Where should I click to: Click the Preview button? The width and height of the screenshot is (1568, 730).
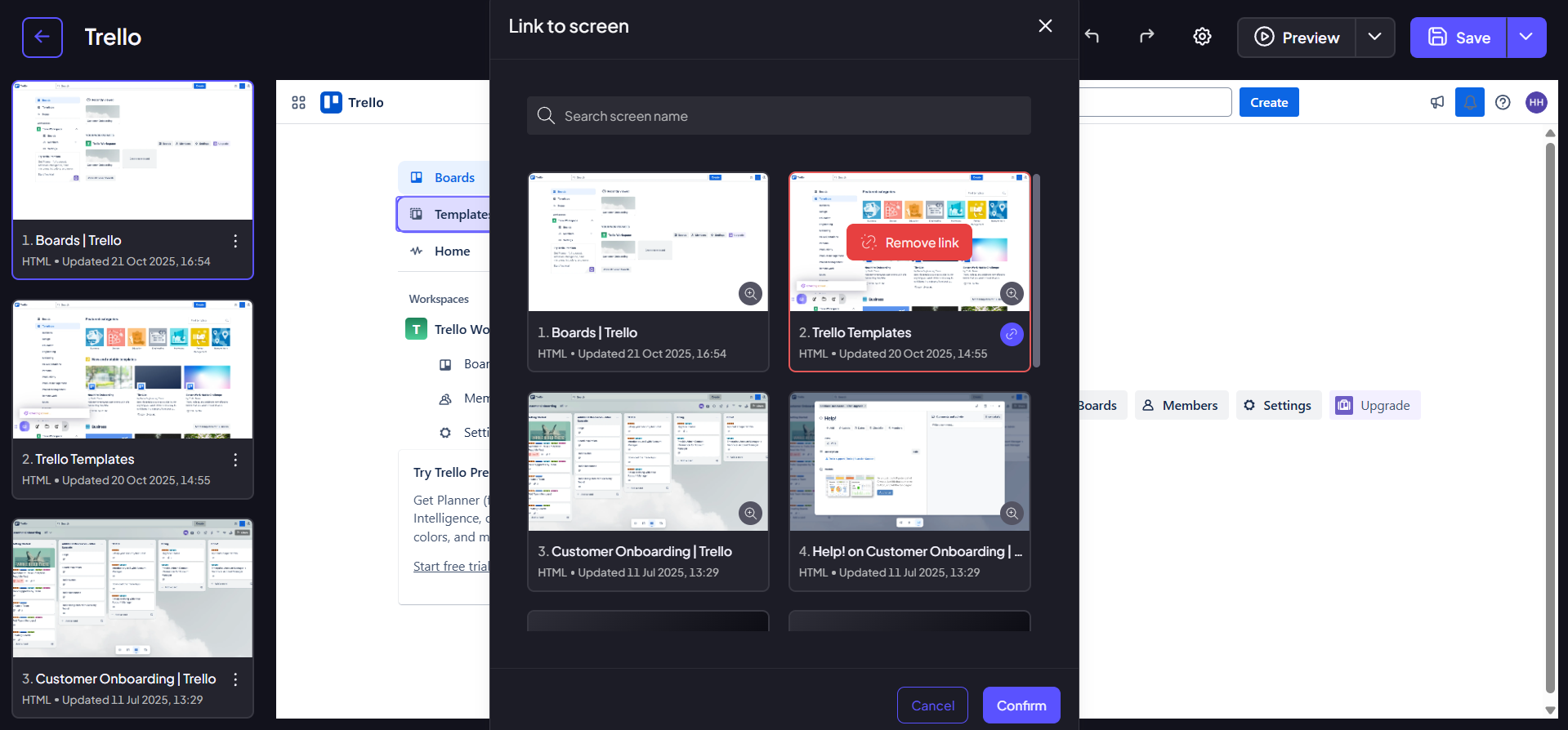pos(1297,38)
